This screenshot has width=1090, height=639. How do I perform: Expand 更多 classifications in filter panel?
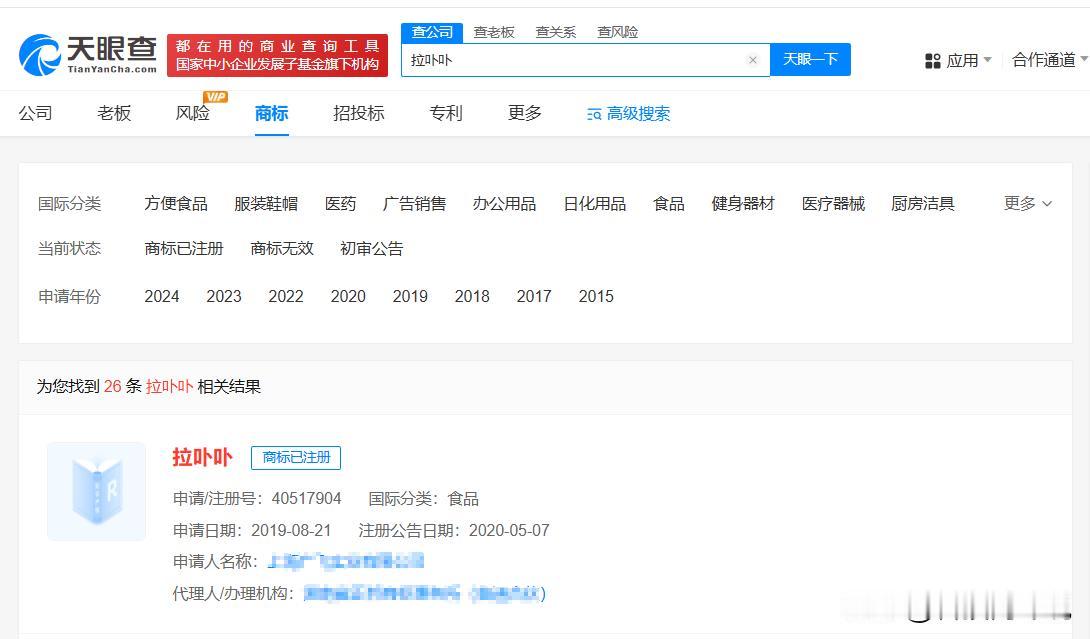pyautogui.click(x=1027, y=204)
